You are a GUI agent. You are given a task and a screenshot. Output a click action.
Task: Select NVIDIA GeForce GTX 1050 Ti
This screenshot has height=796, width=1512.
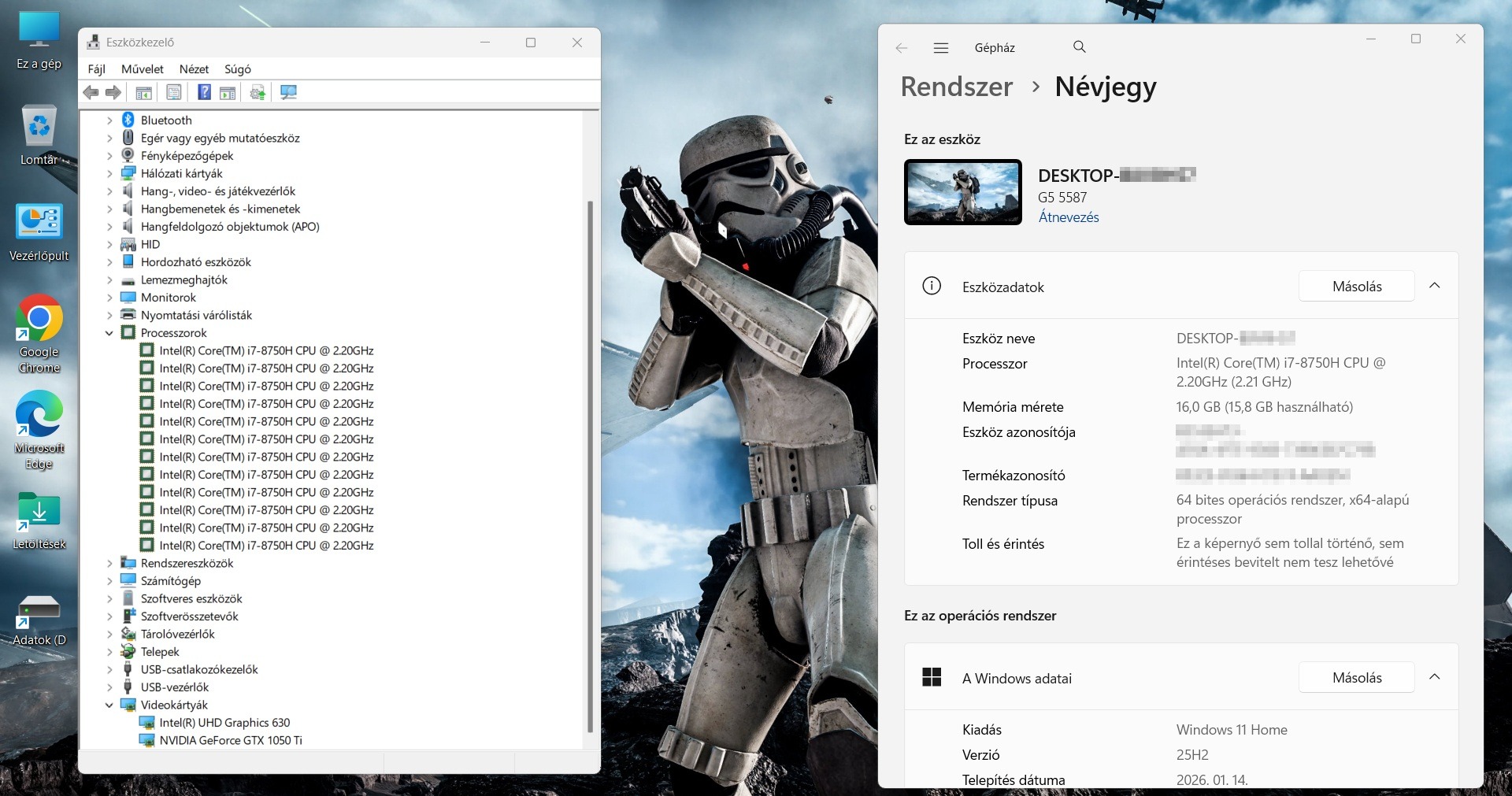click(x=231, y=741)
